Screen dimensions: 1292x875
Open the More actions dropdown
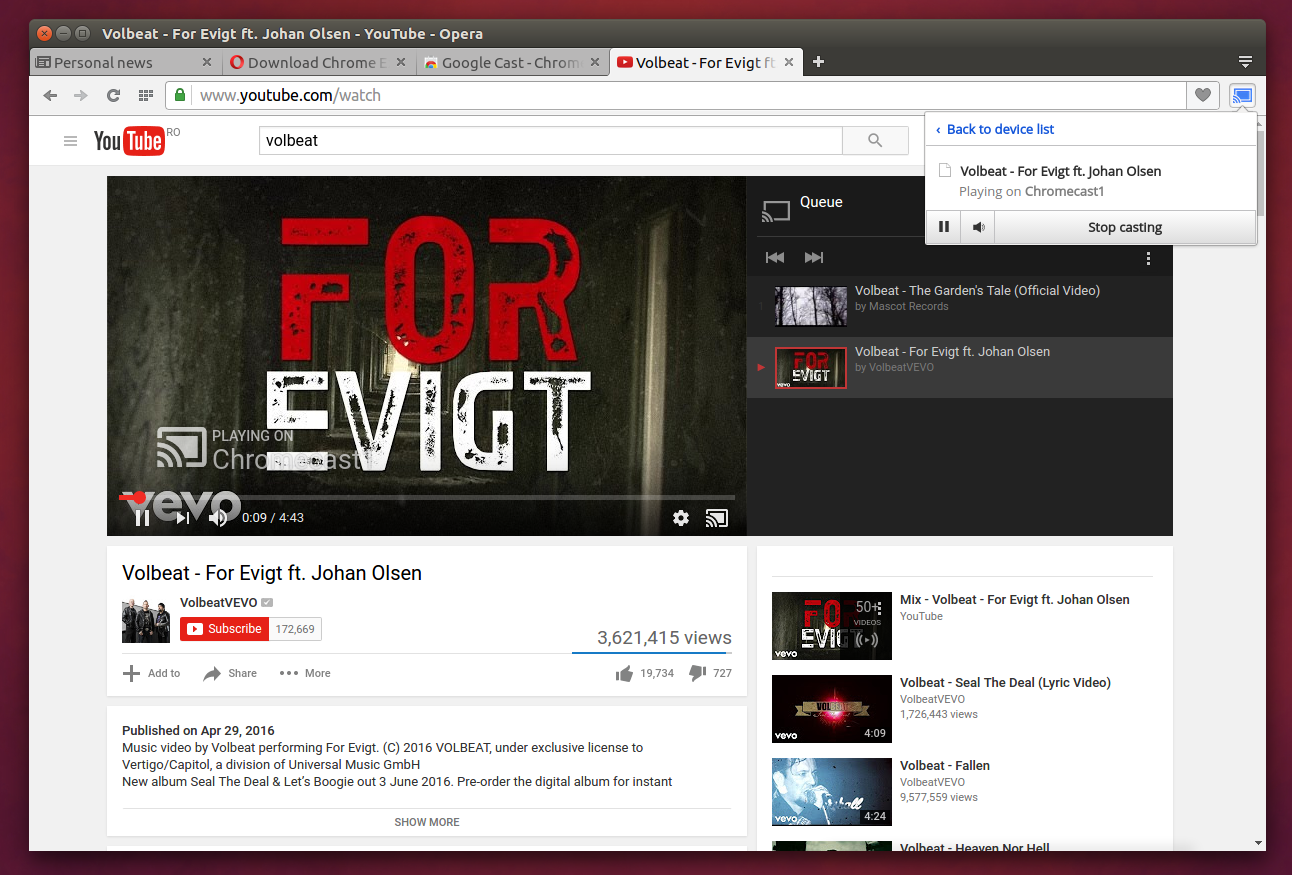[305, 673]
